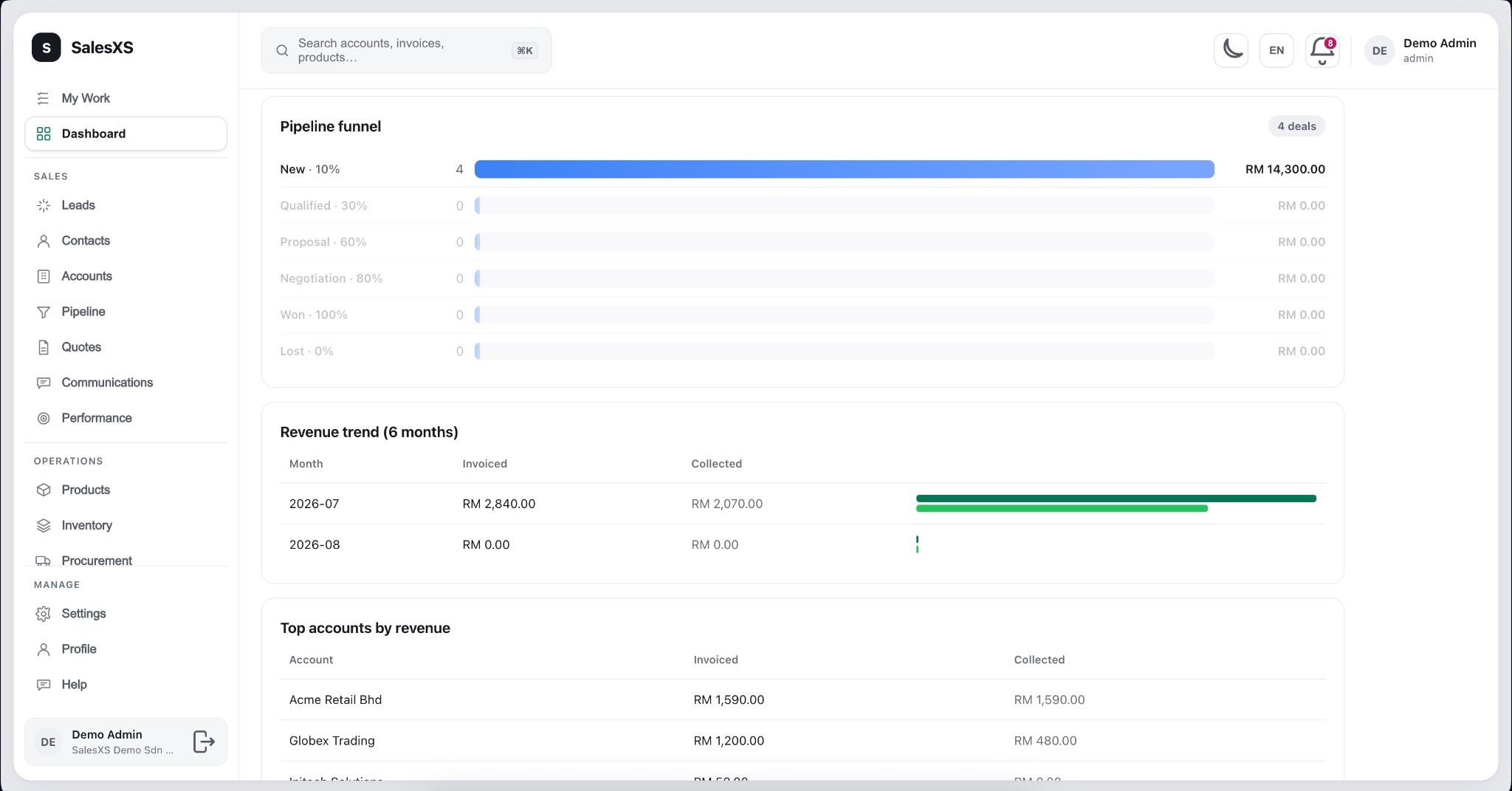
Task: Click the Pipeline funnel icon in sidebar
Action: click(x=44, y=312)
